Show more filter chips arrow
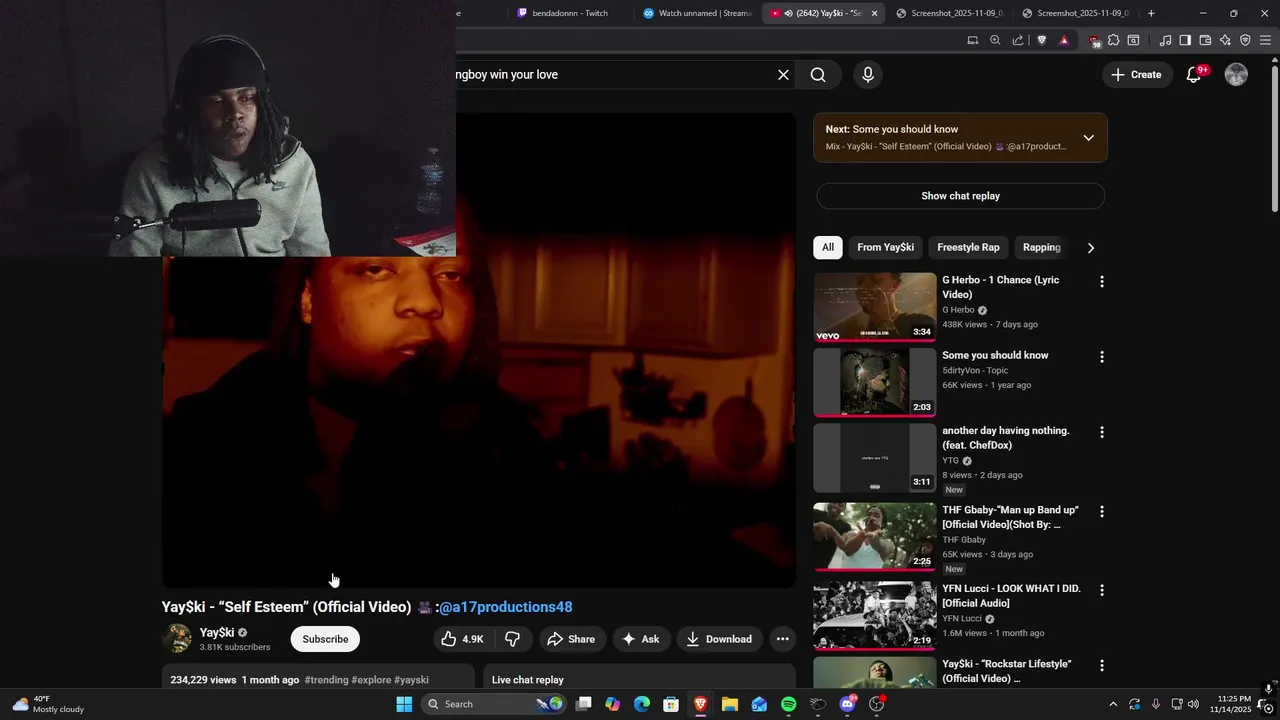This screenshot has width=1280, height=720. coord(1090,248)
